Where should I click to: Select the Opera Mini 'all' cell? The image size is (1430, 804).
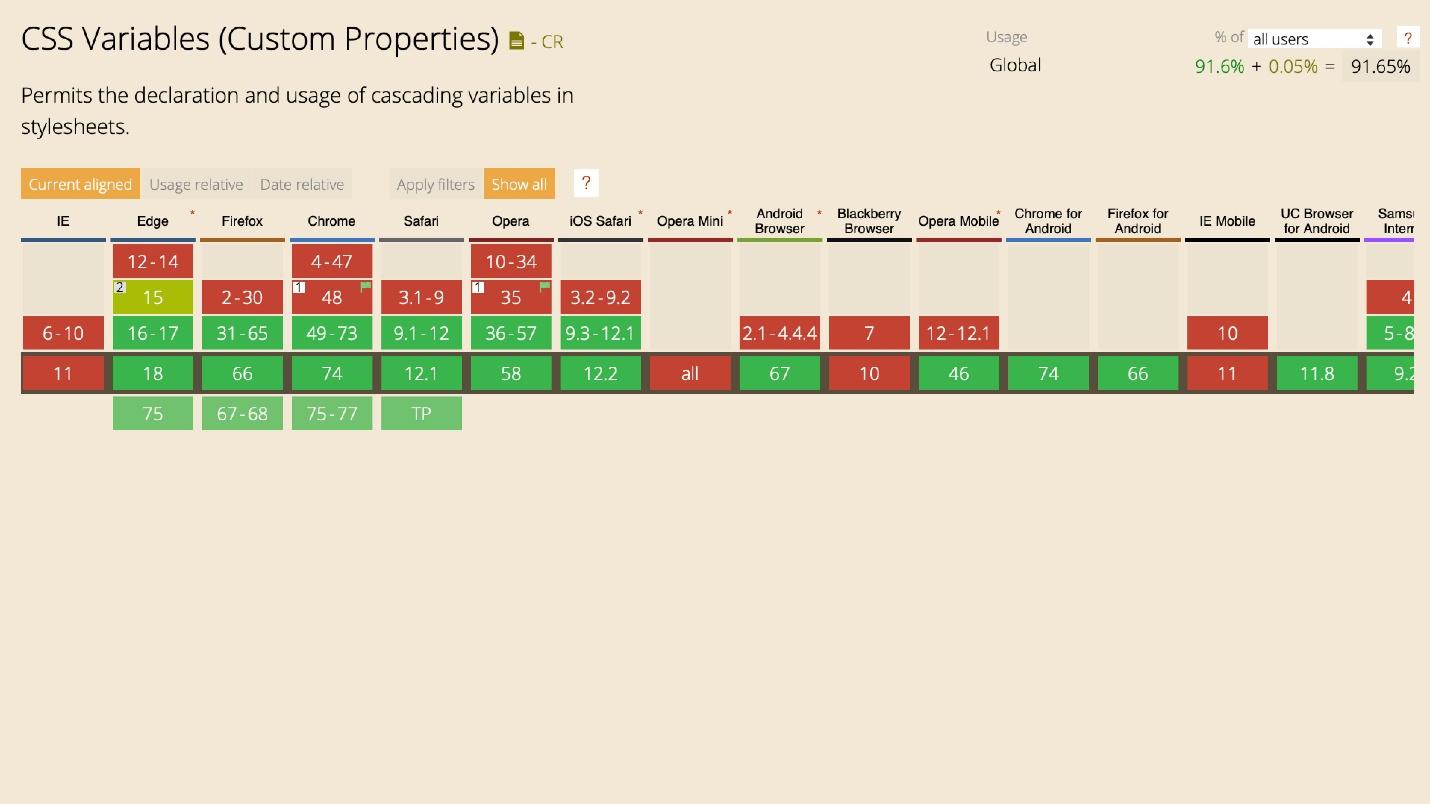(x=690, y=373)
